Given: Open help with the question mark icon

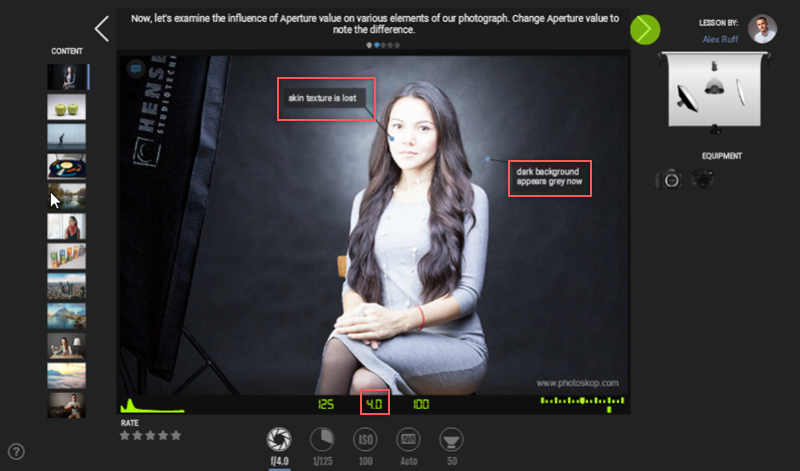Looking at the screenshot, I should [16, 452].
